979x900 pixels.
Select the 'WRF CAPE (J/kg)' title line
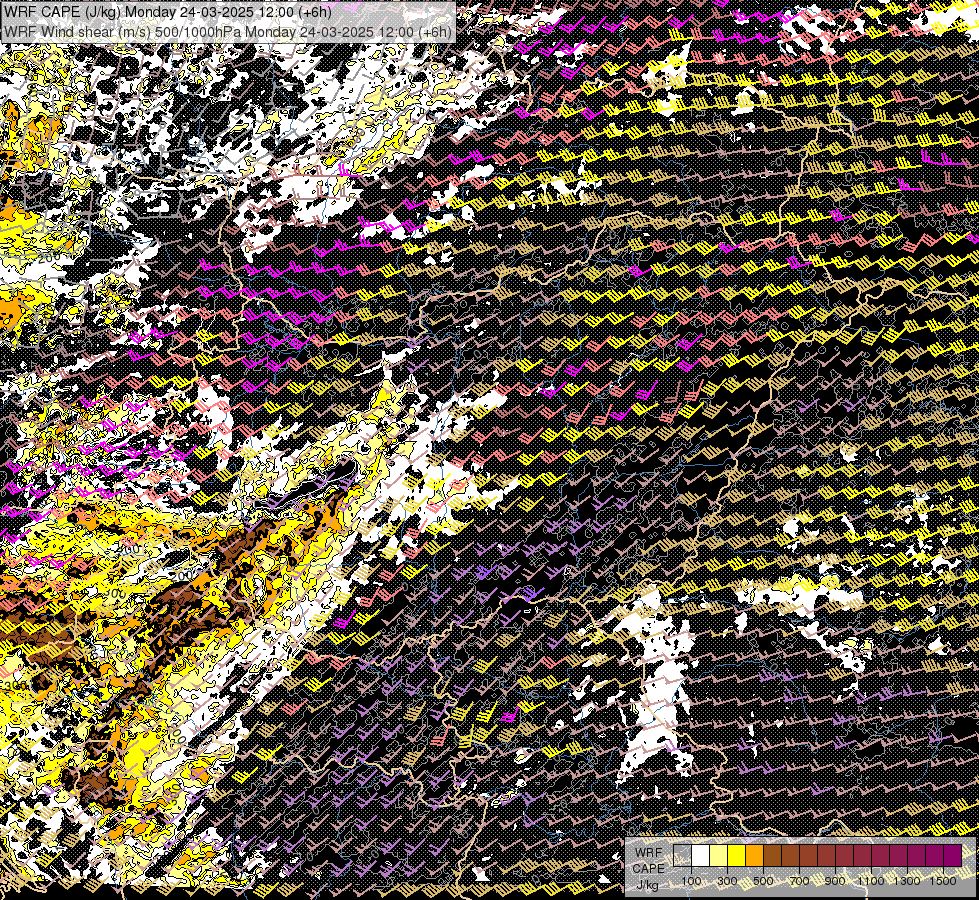(x=167, y=12)
